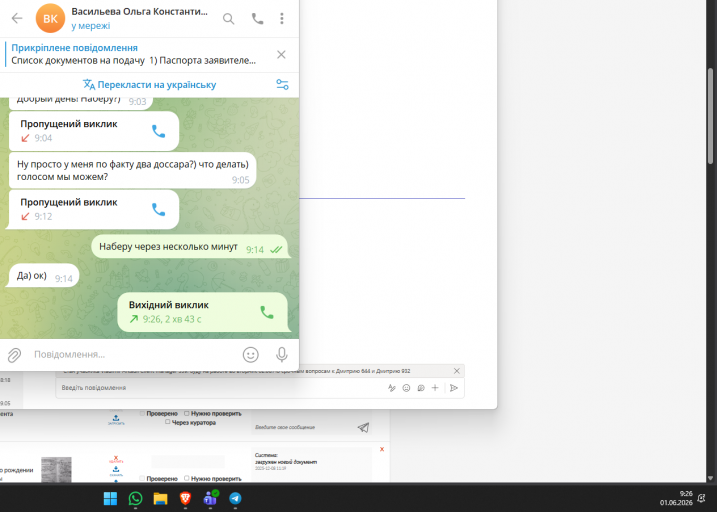This screenshot has width=717, height=512.
Task: Check the upper Нужно проверить checkbox
Action: [187, 413]
